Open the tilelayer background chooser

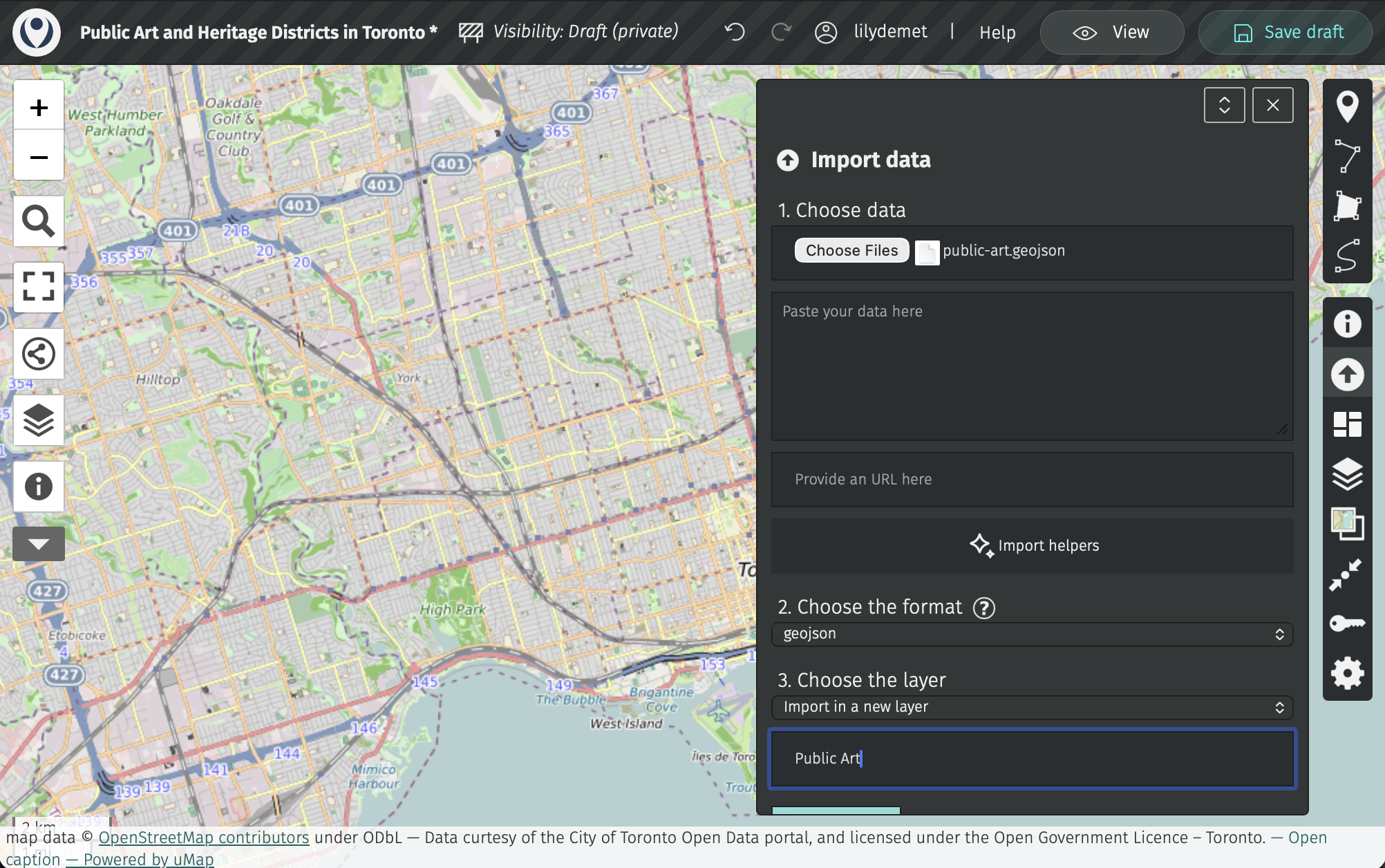pos(1347,524)
